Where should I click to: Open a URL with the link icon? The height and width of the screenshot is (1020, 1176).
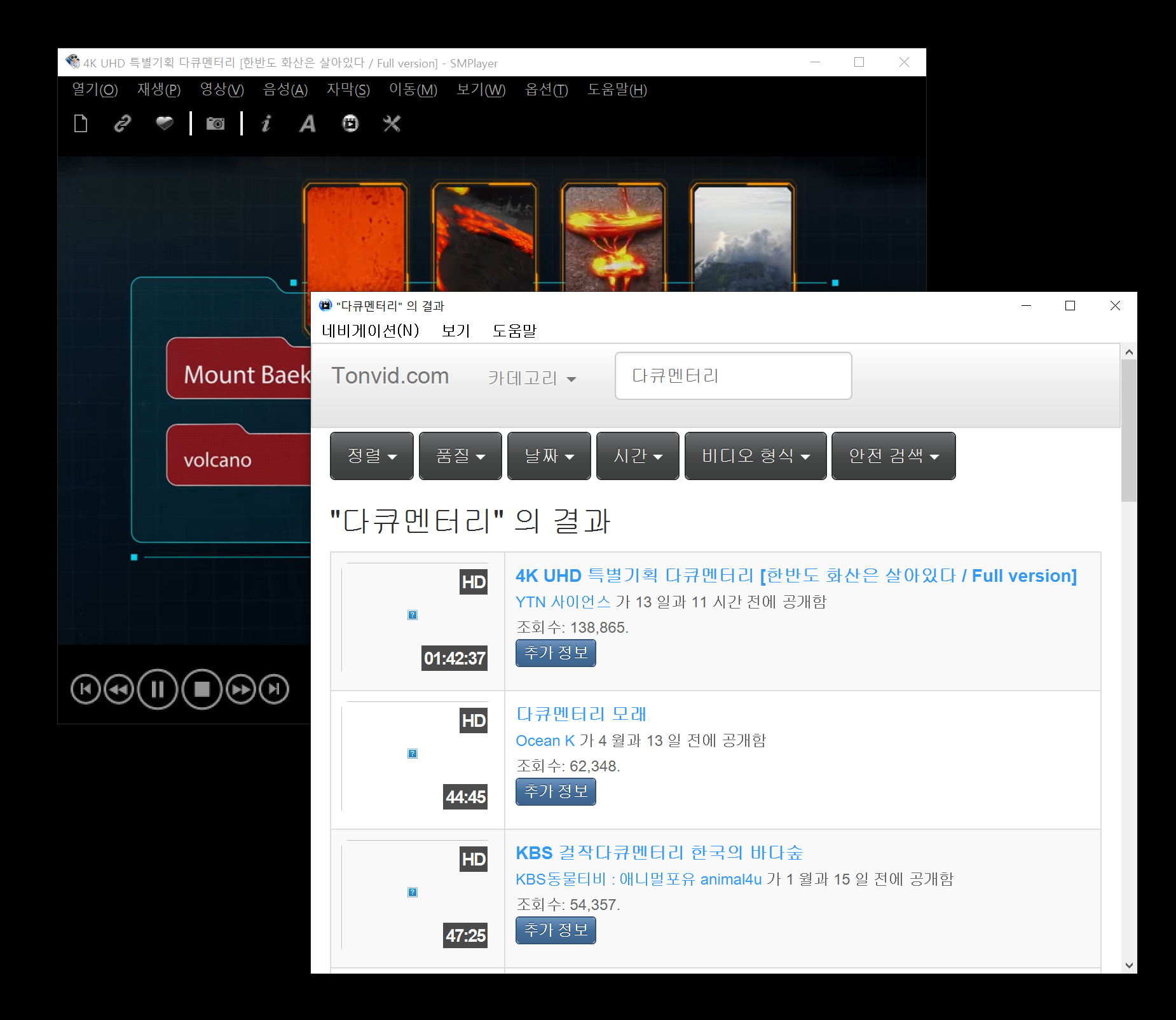pyautogui.click(x=121, y=123)
